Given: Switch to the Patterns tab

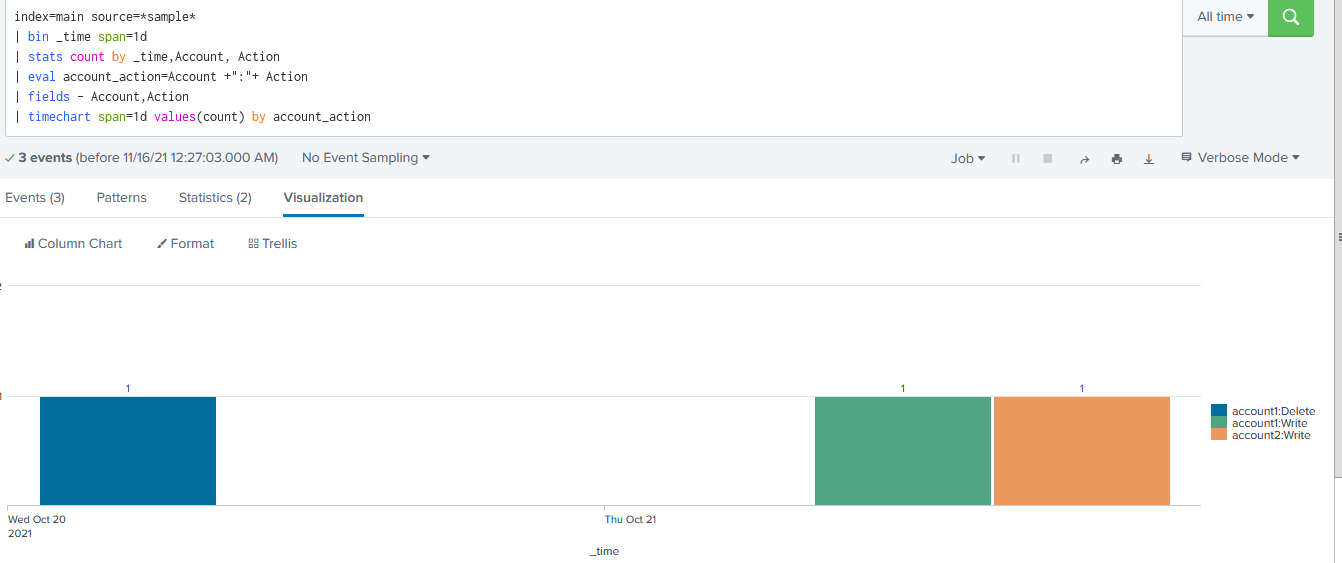Looking at the screenshot, I should [122, 198].
